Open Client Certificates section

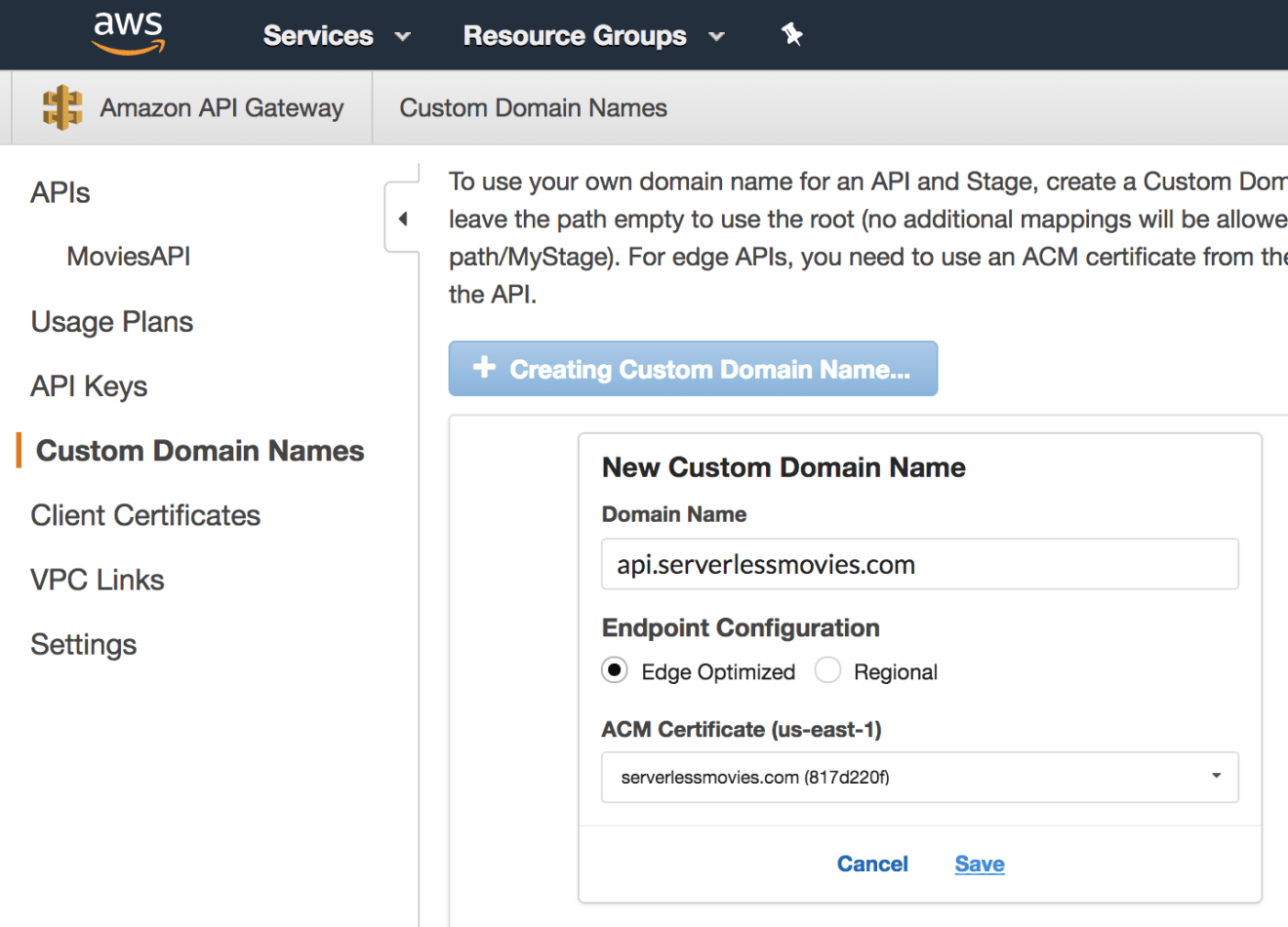click(145, 515)
